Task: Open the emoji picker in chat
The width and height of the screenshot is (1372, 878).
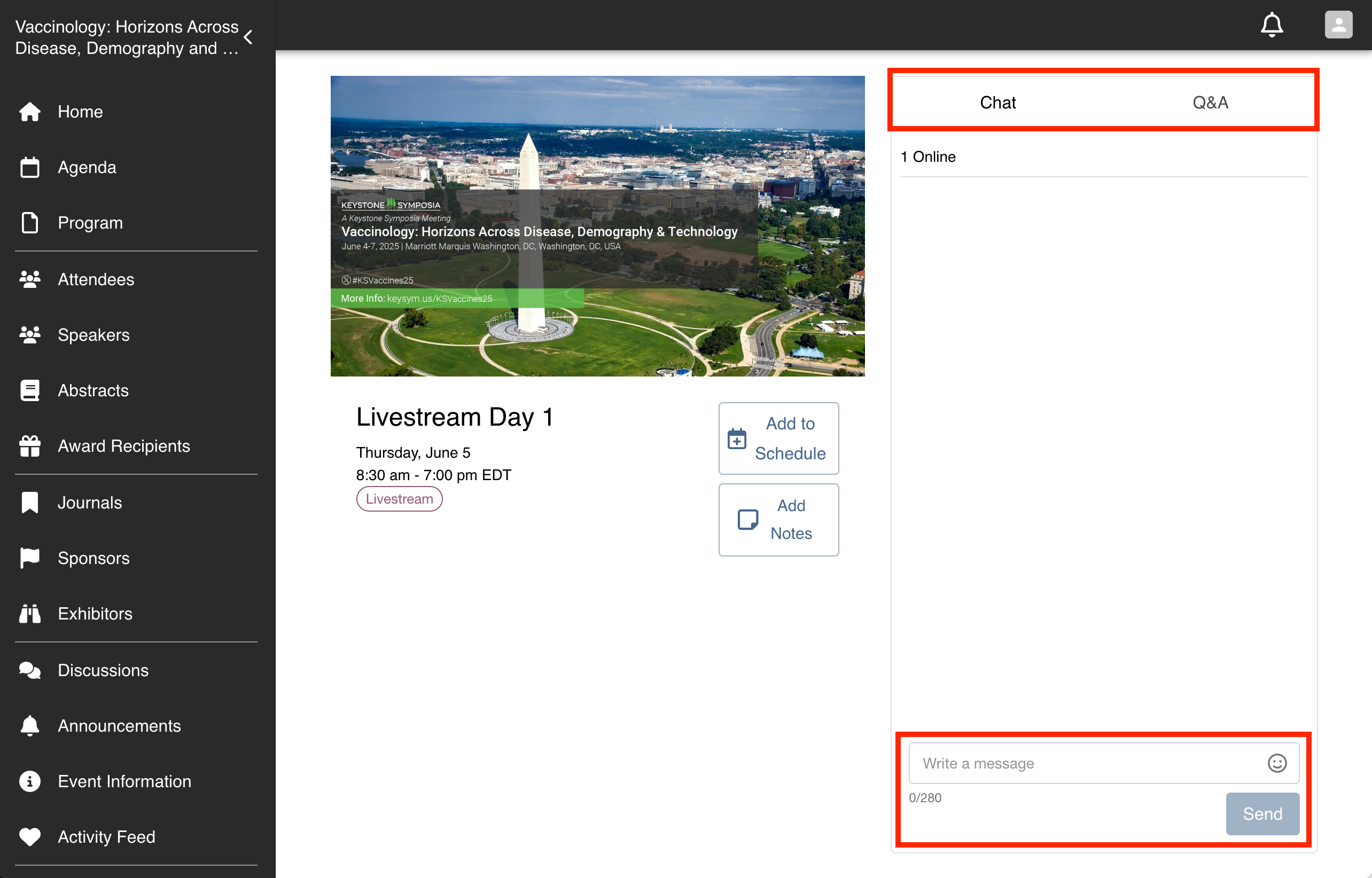Action: (x=1277, y=763)
